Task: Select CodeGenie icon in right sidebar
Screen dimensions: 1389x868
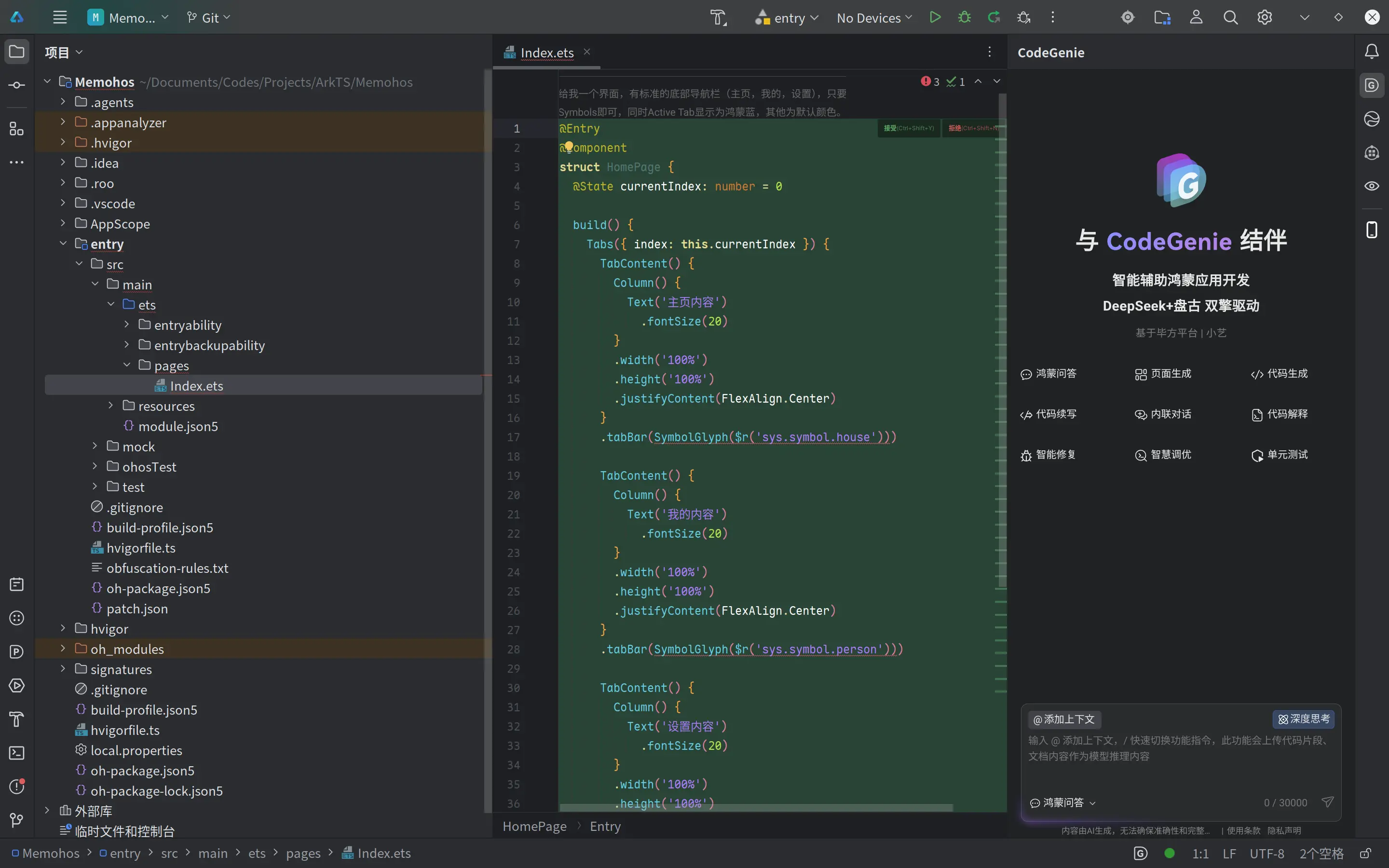Action: click(x=1372, y=85)
